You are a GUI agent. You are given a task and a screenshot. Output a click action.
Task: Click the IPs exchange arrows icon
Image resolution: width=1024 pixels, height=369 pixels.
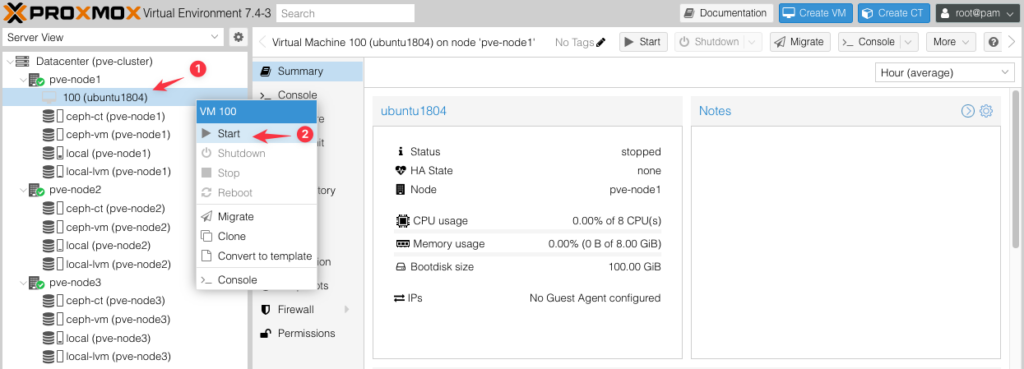click(x=399, y=298)
